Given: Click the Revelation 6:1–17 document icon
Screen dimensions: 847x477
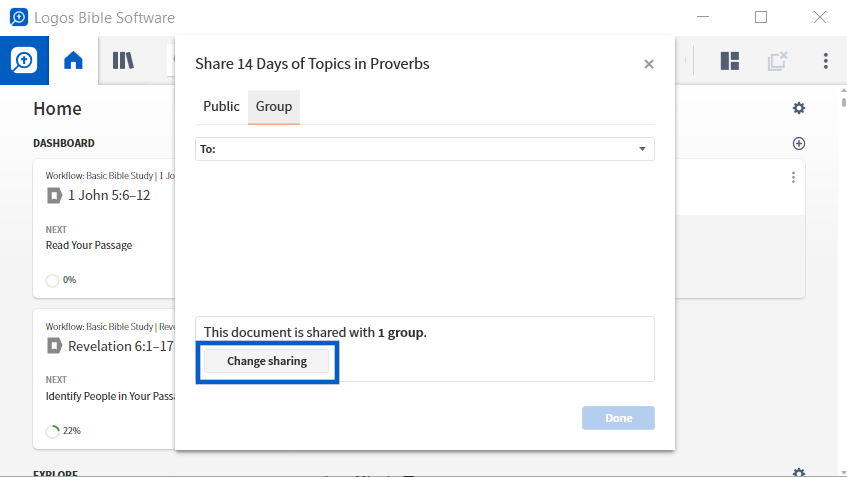Looking at the screenshot, I should 54,346.
